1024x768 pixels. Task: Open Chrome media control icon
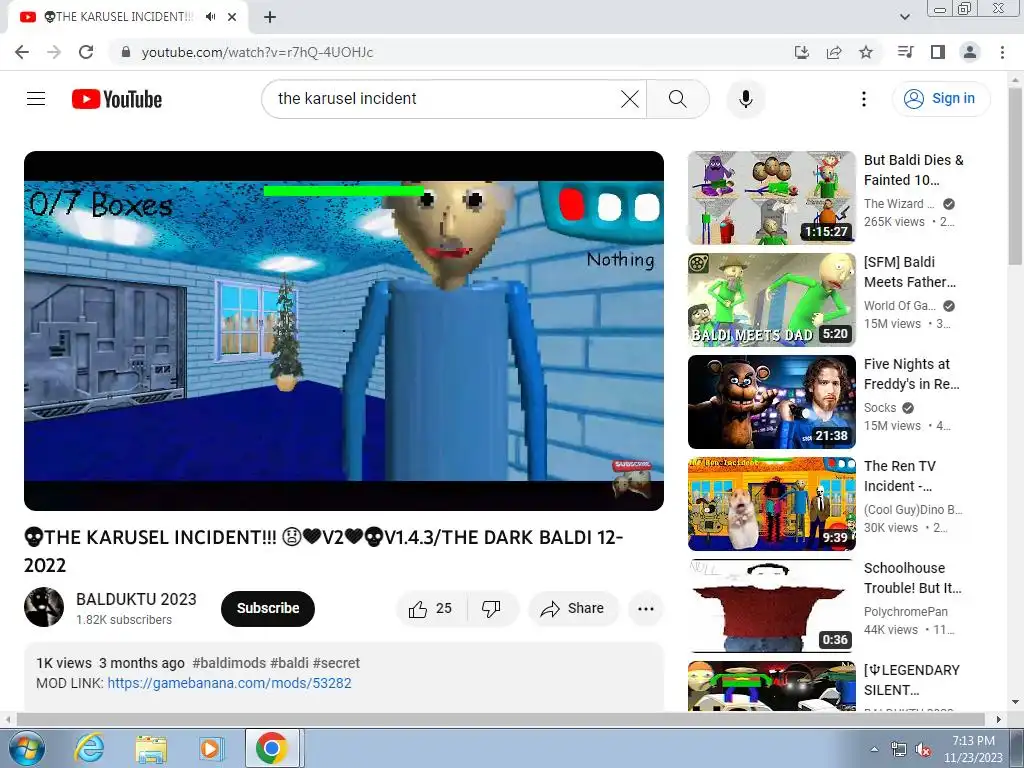coord(905,52)
